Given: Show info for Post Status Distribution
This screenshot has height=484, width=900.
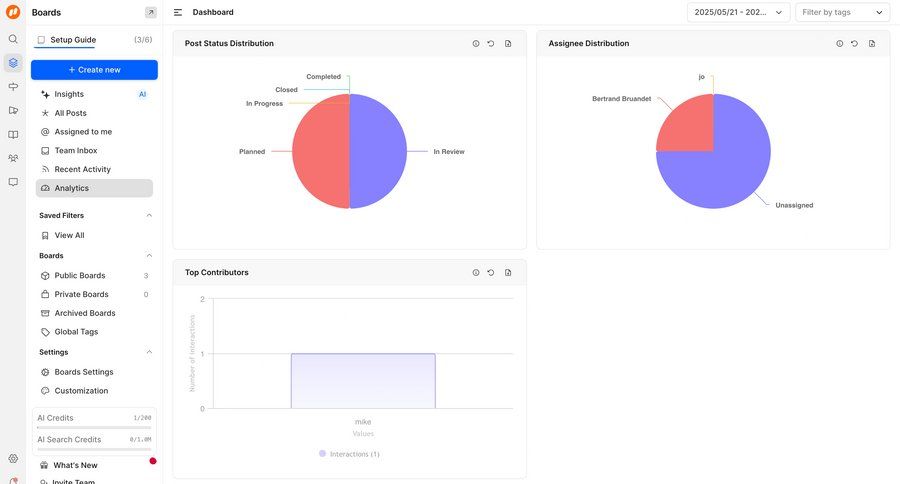Looking at the screenshot, I should pos(476,44).
